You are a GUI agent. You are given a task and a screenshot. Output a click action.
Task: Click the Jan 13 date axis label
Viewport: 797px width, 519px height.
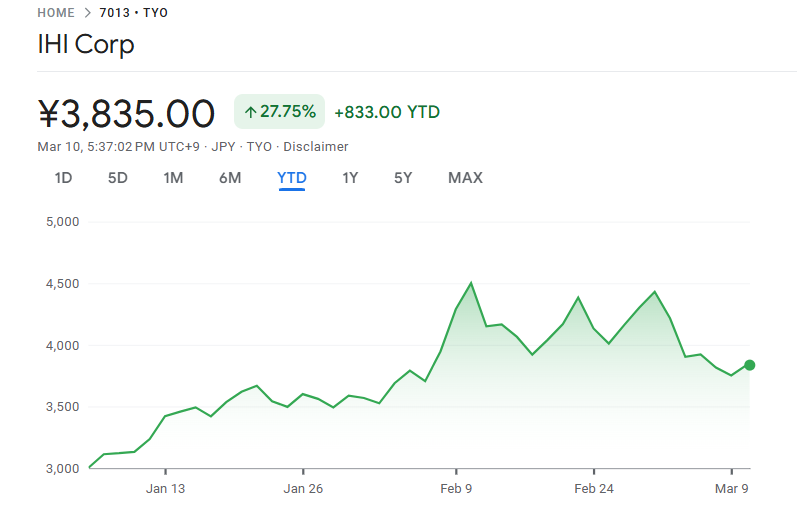[166, 489]
